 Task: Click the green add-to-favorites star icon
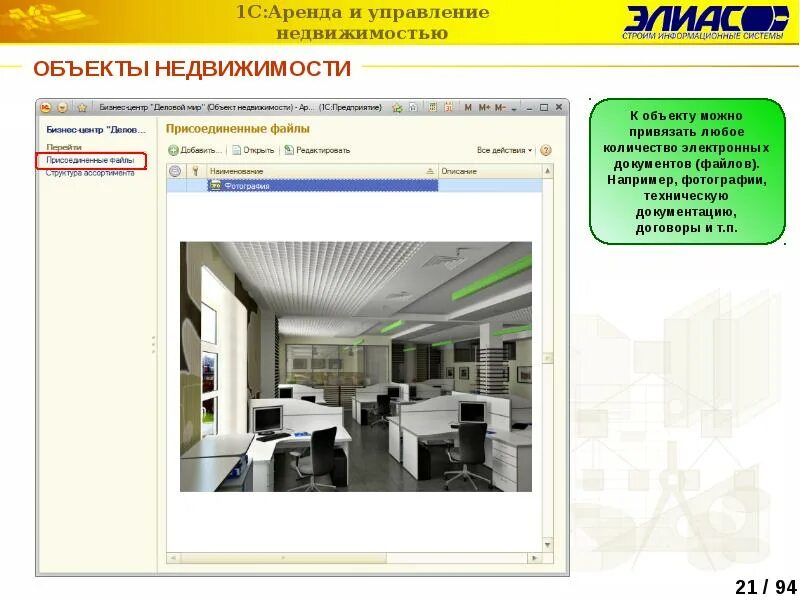click(x=397, y=108)
